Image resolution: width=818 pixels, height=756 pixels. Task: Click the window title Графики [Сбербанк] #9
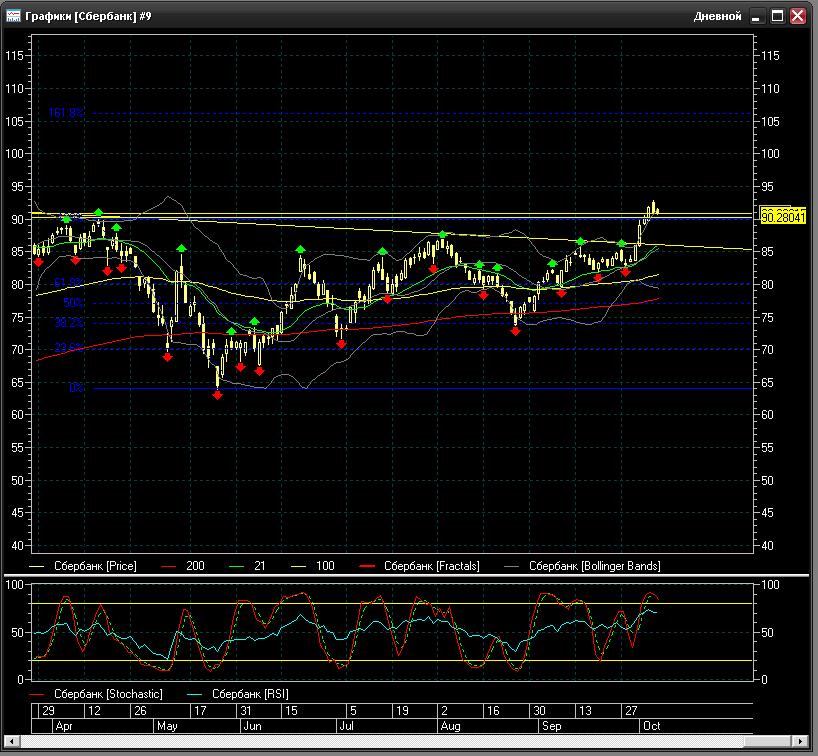[x=88, y=16]
